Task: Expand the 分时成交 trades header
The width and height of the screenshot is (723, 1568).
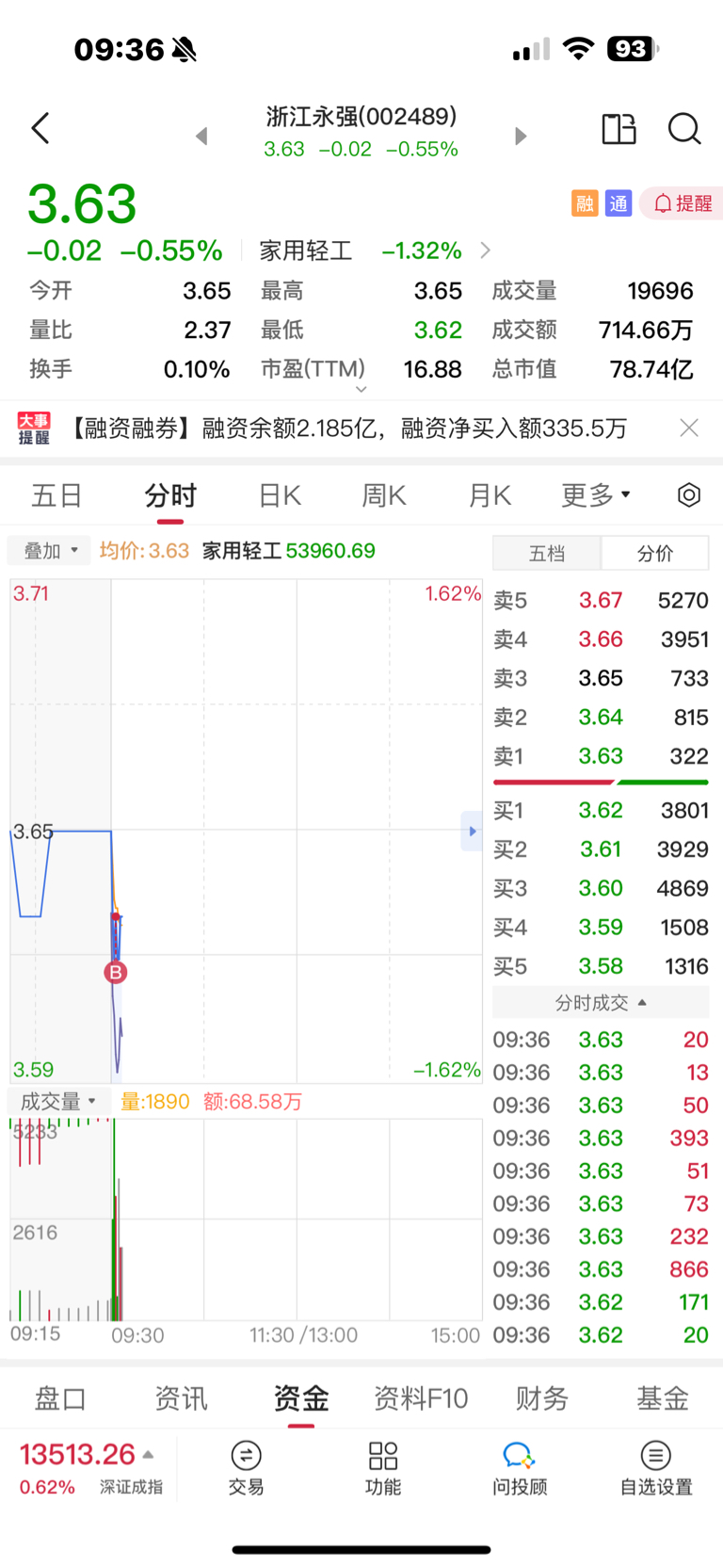Action: click(x=601, y=1003)
